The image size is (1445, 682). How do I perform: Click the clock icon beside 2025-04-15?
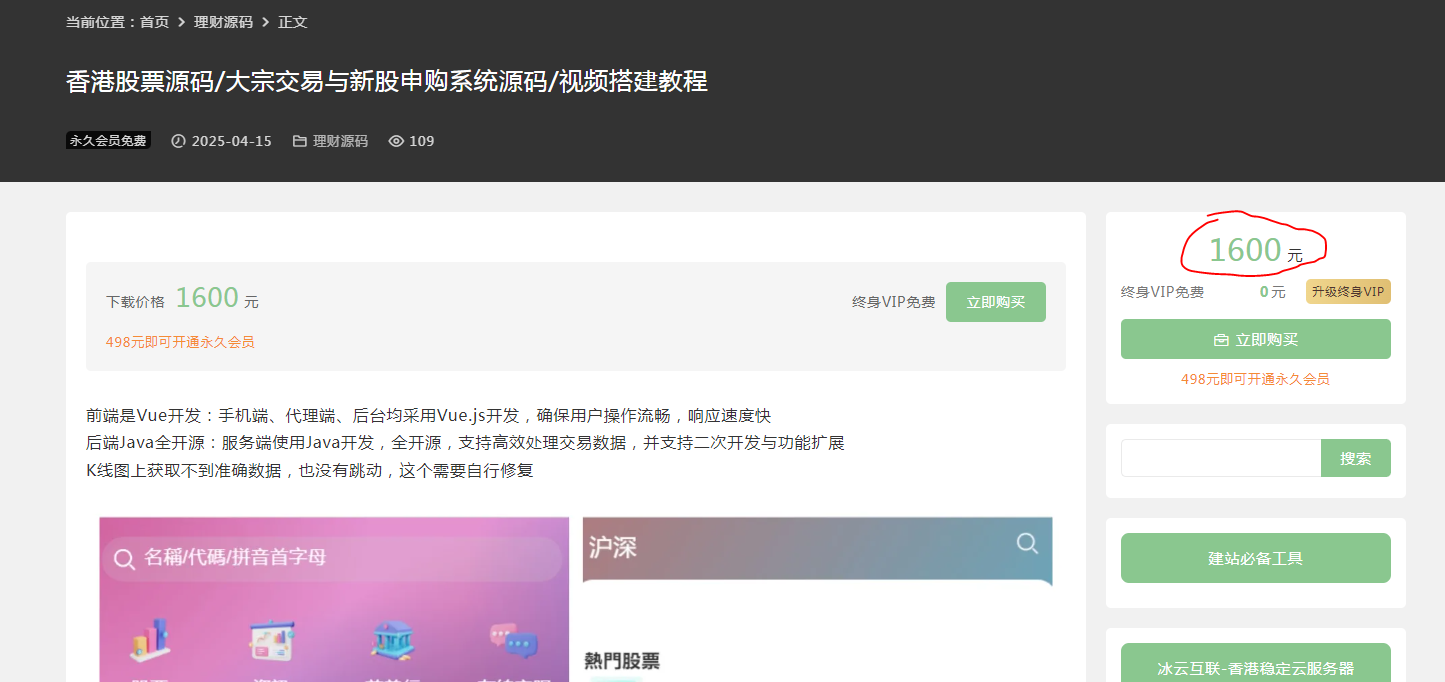coord(179,141)
